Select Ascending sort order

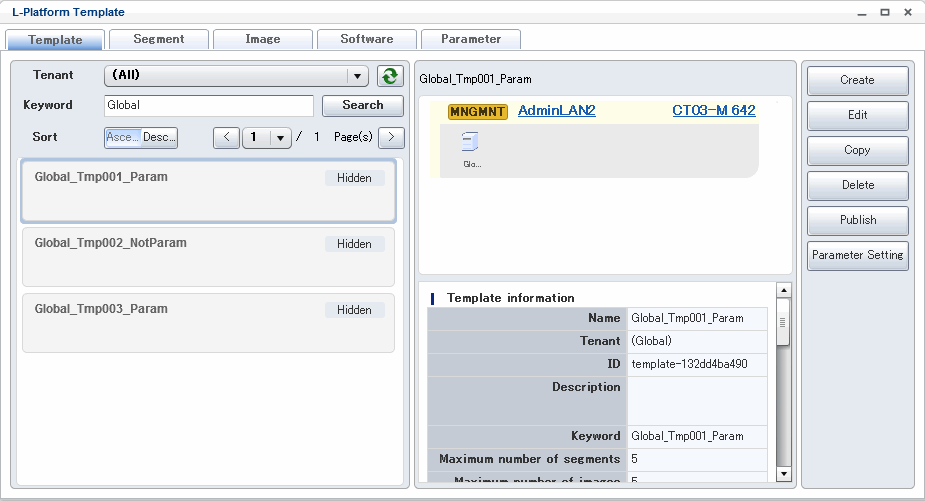click(122, 137)
